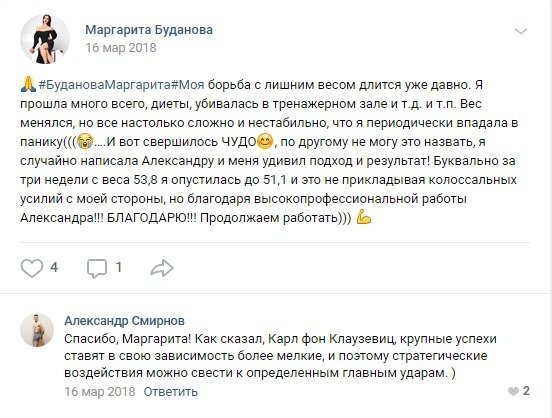Like the post with the heart icon
The height and width of the screenshot is (418, 552).
(x=32, y=268)
